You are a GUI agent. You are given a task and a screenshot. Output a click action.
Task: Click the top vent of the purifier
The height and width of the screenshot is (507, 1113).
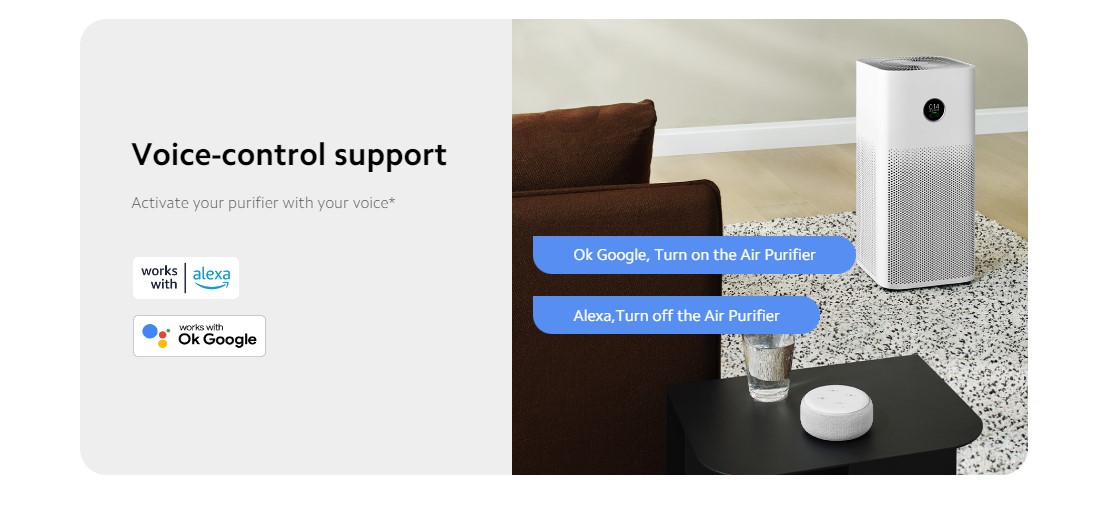[x=915, y=63]
